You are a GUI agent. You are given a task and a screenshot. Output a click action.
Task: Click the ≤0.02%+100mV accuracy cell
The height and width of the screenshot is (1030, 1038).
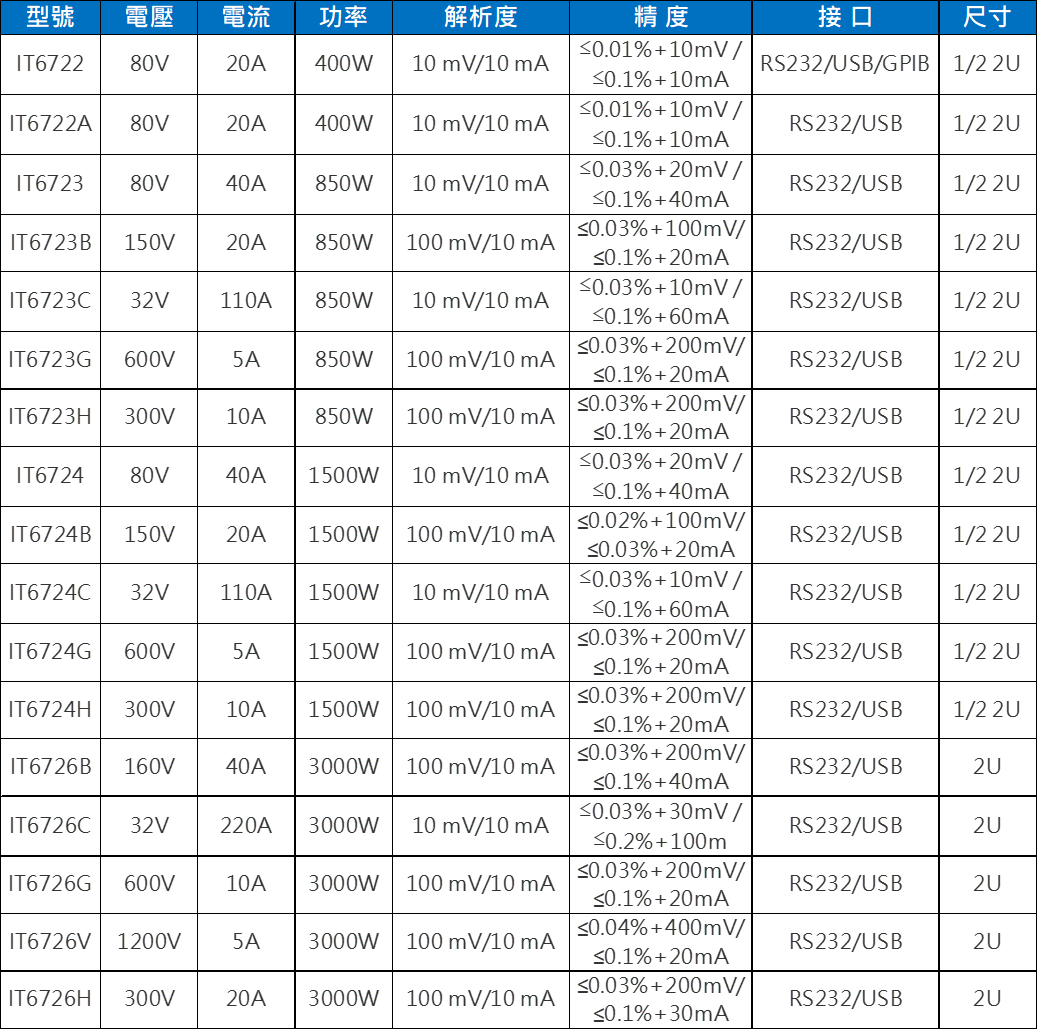coord(661,534)
